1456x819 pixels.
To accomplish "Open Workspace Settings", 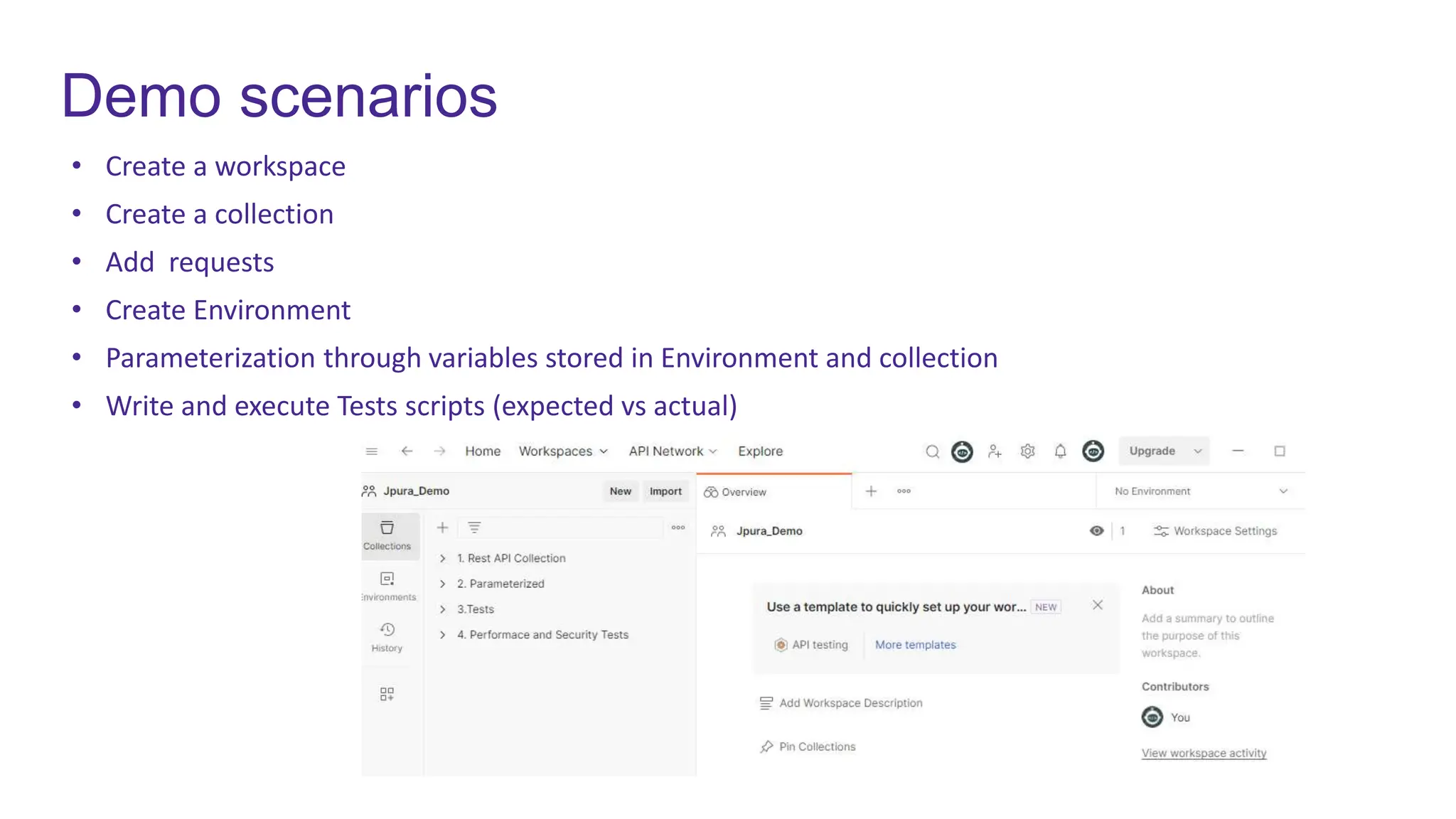I will (x=1215, y=531).
